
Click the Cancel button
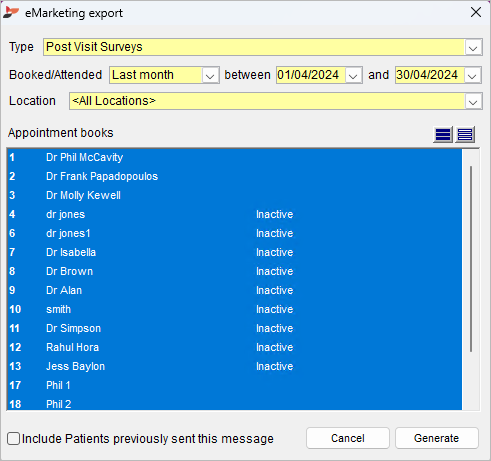tap(348, 438)
